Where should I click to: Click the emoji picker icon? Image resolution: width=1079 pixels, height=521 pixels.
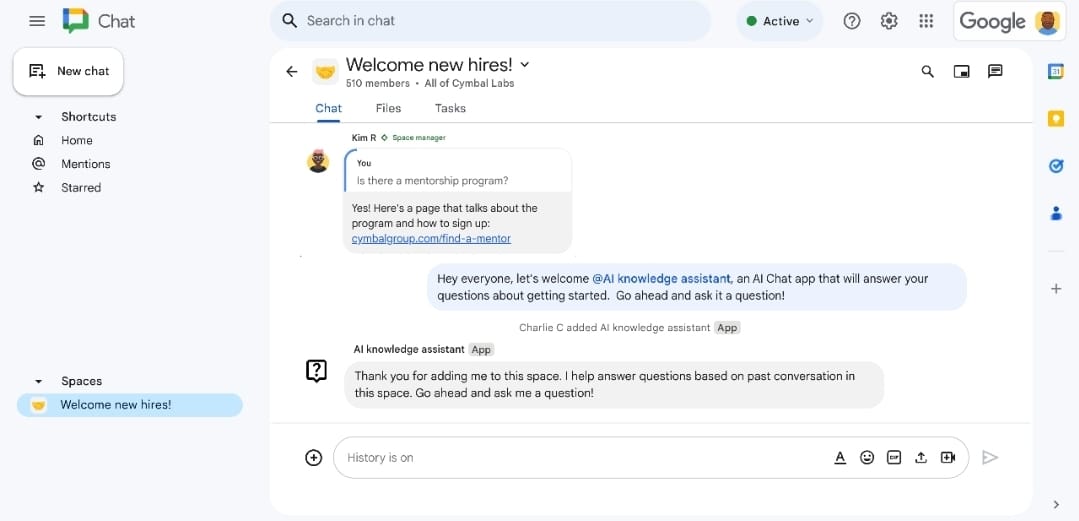click(x=867, y=457)
